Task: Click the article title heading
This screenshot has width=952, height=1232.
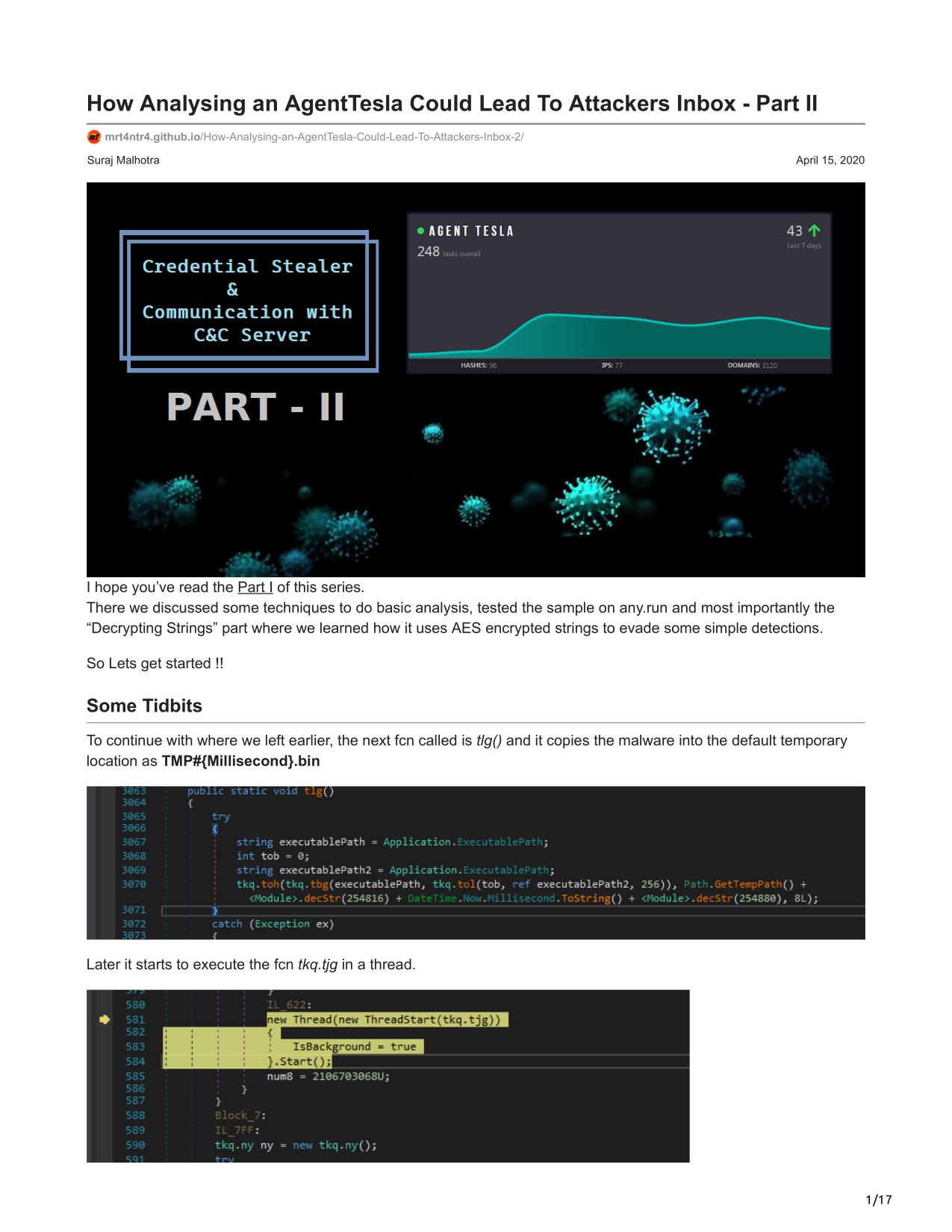Action: 452,103
